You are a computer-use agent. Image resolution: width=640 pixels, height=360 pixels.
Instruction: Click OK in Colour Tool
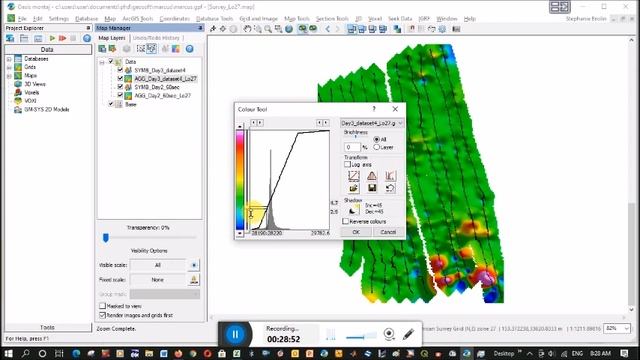pyautogui.click(x=356, y=232)
